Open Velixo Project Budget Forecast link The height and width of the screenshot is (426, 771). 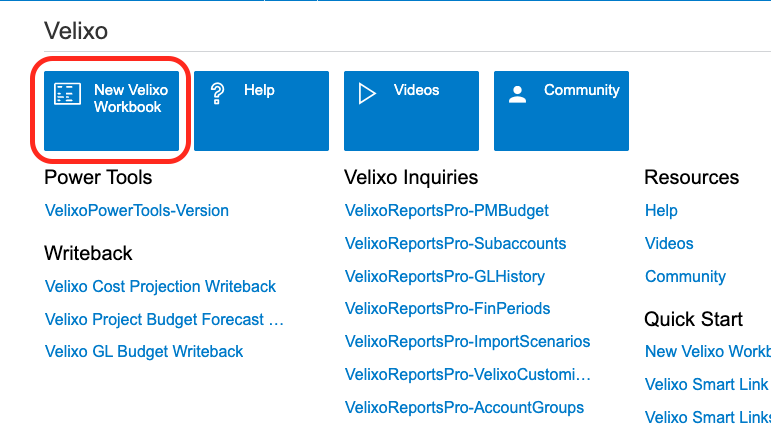point(164,319)
